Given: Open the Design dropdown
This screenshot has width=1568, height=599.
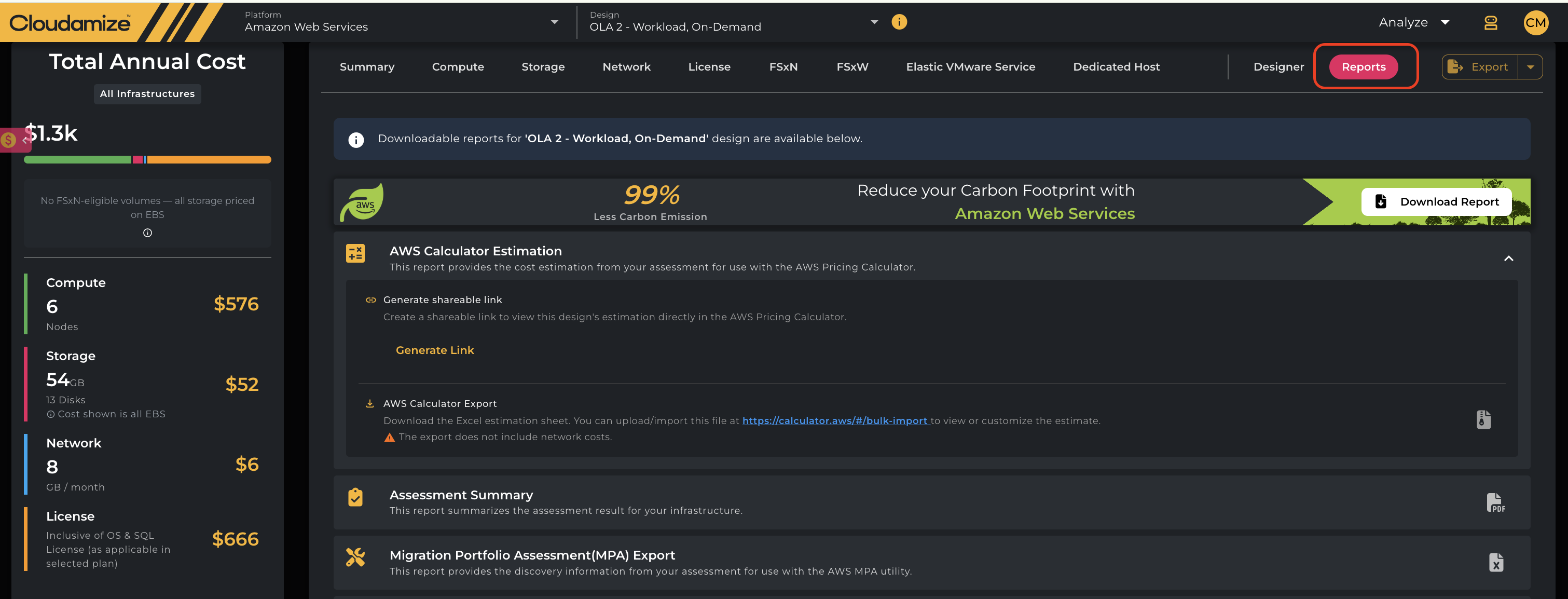Looking at the screenshot, I should (734, 22).
